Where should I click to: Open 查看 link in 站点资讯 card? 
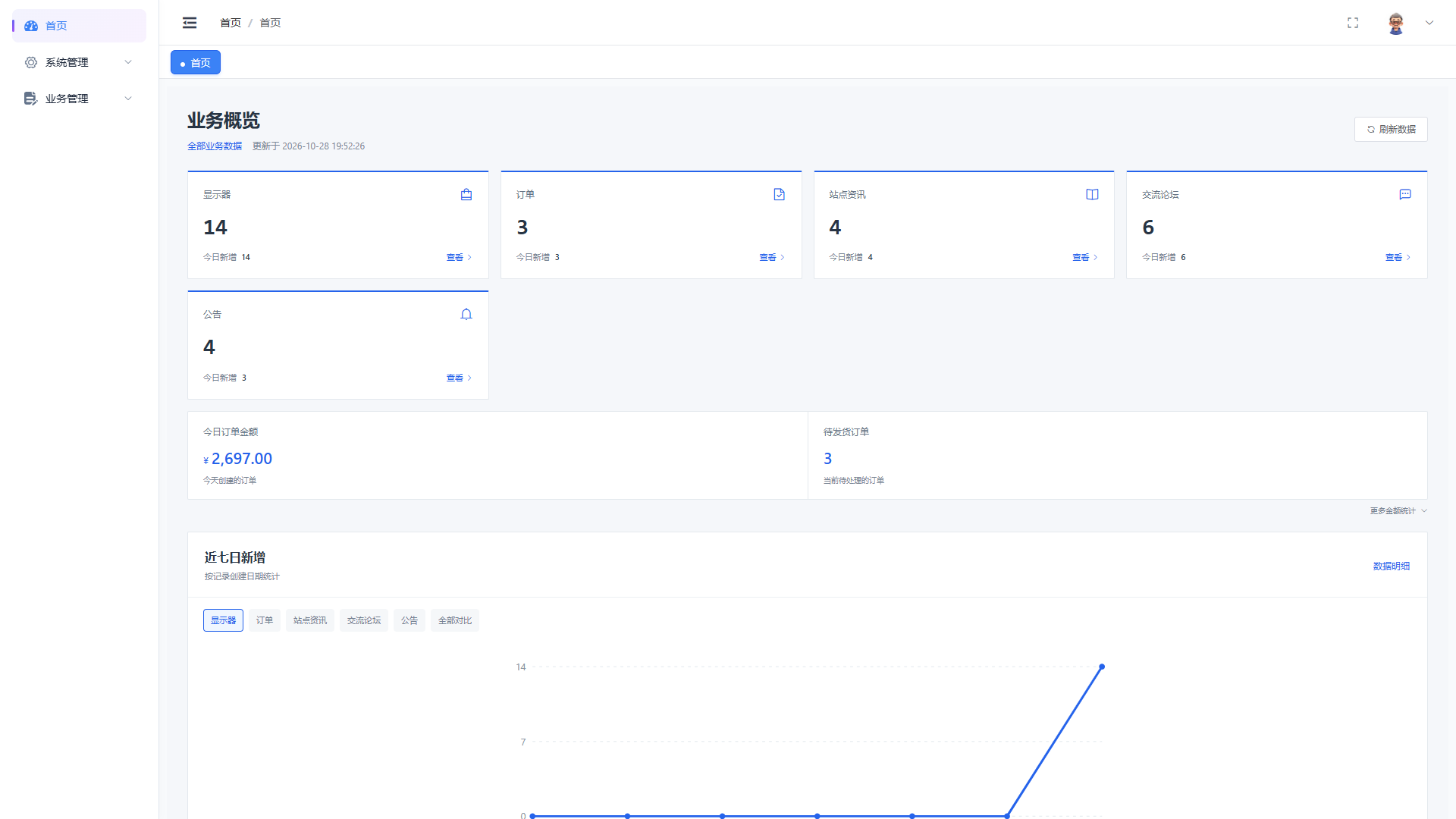[1085, 258]
